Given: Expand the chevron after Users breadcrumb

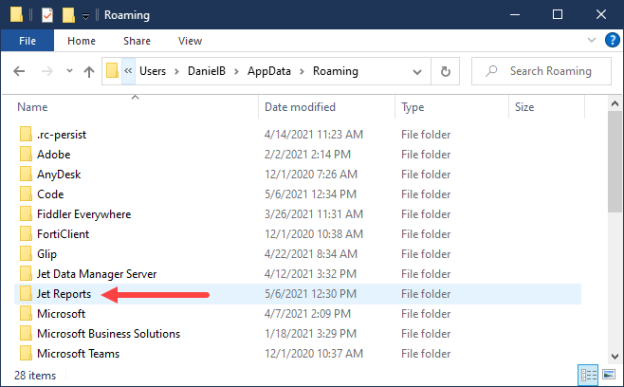Looking at the screenshot, I should click(177, 71).
